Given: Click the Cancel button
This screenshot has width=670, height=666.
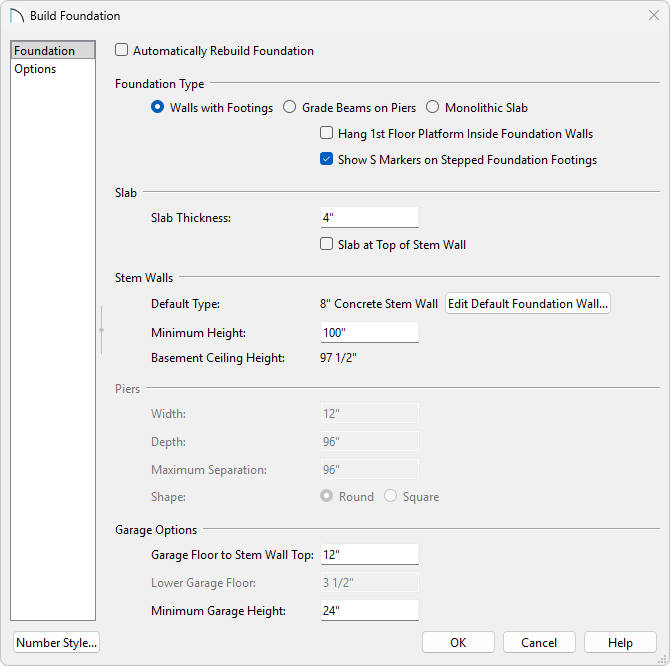Looking at the screenshot, I should pos(539,643).
